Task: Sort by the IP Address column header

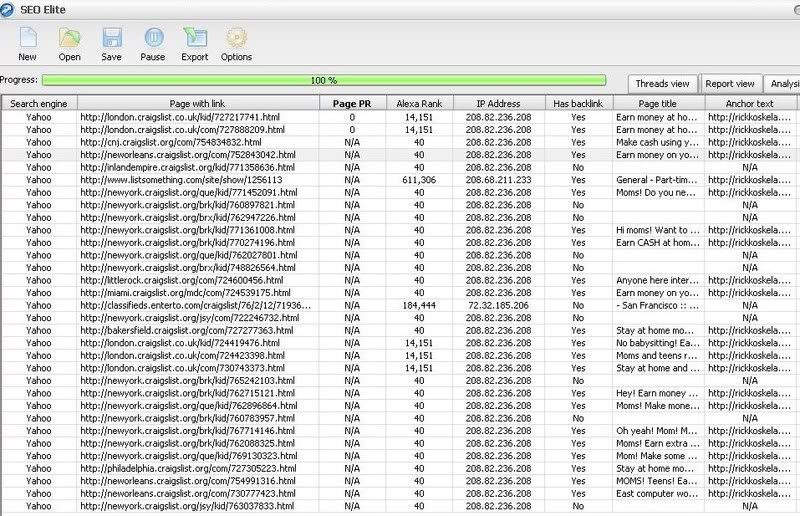Action: point(498,104)
